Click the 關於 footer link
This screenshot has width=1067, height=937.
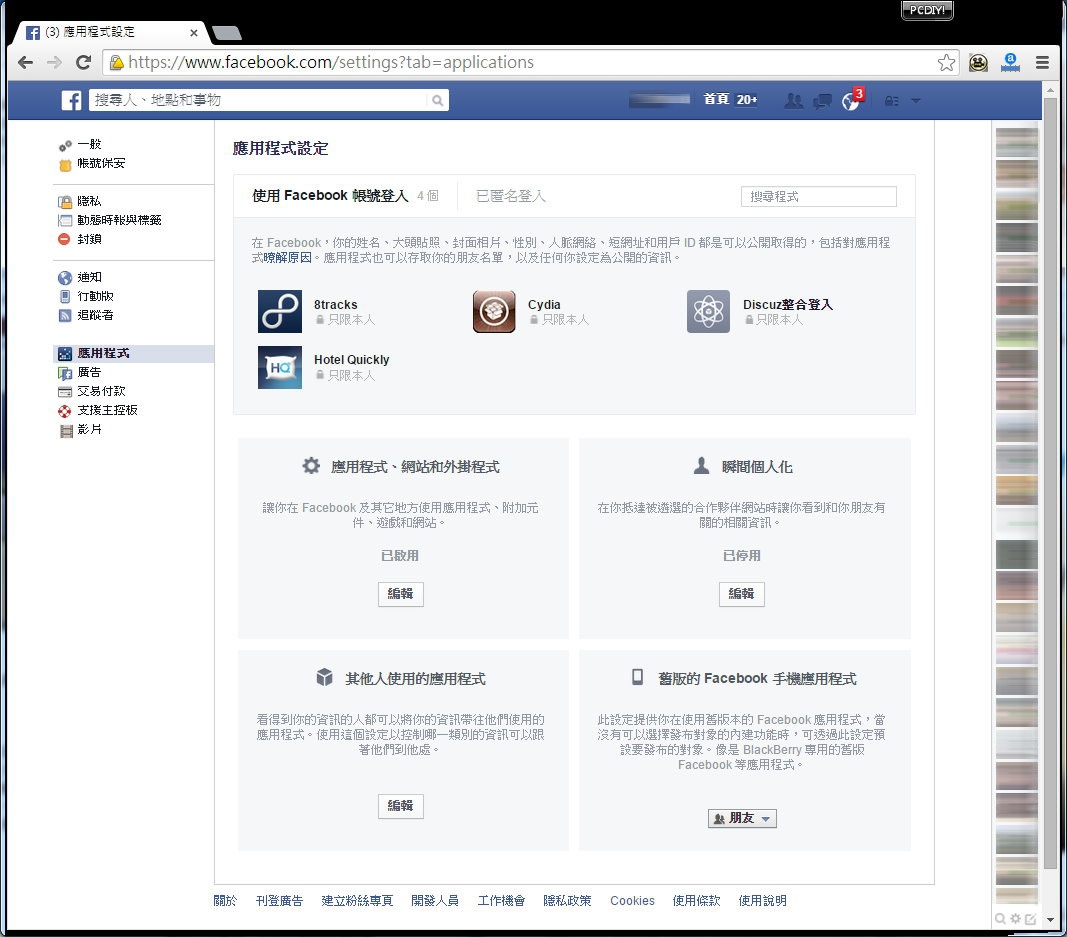click(225, 901)
